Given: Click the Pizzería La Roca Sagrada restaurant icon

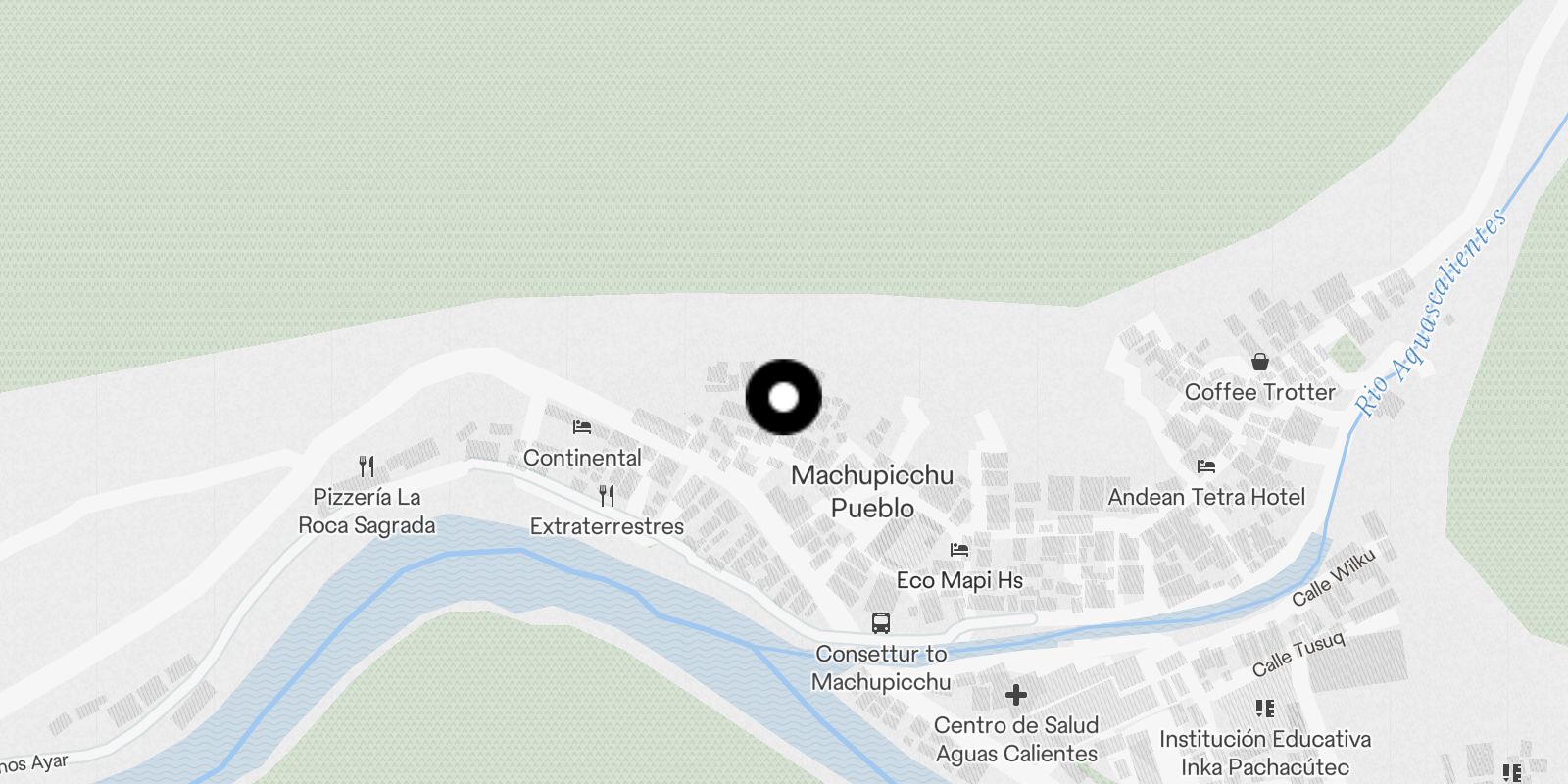Looking at the screenshot, I should (367, 465).
